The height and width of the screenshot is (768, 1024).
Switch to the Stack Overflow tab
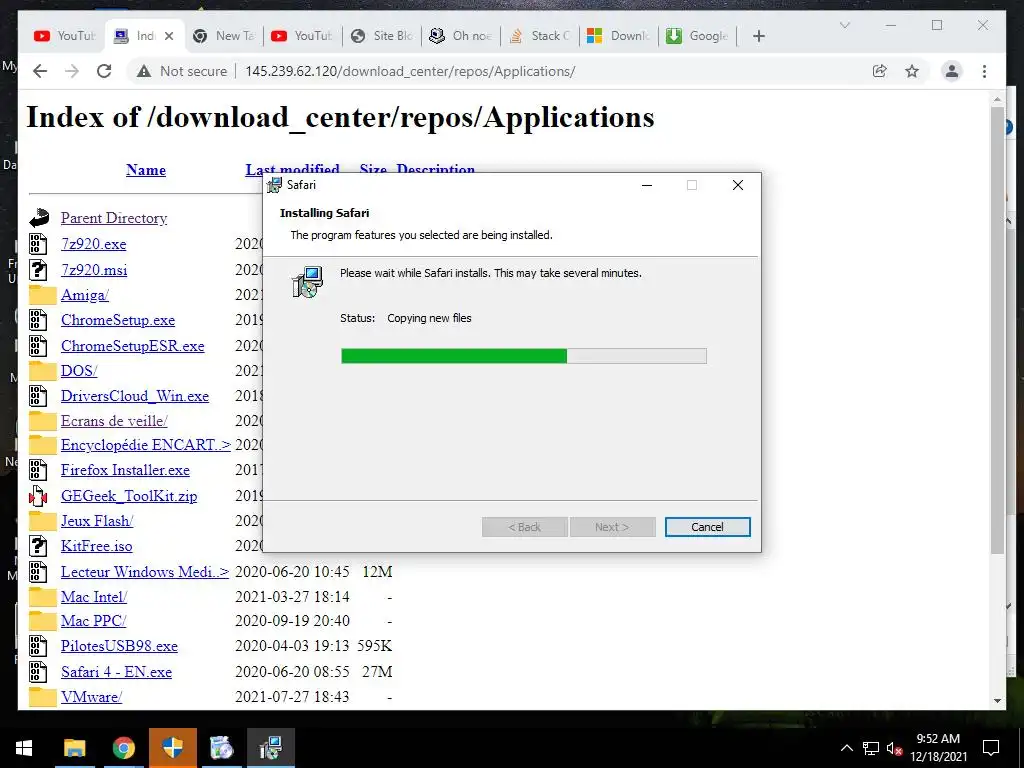point(540,36)
